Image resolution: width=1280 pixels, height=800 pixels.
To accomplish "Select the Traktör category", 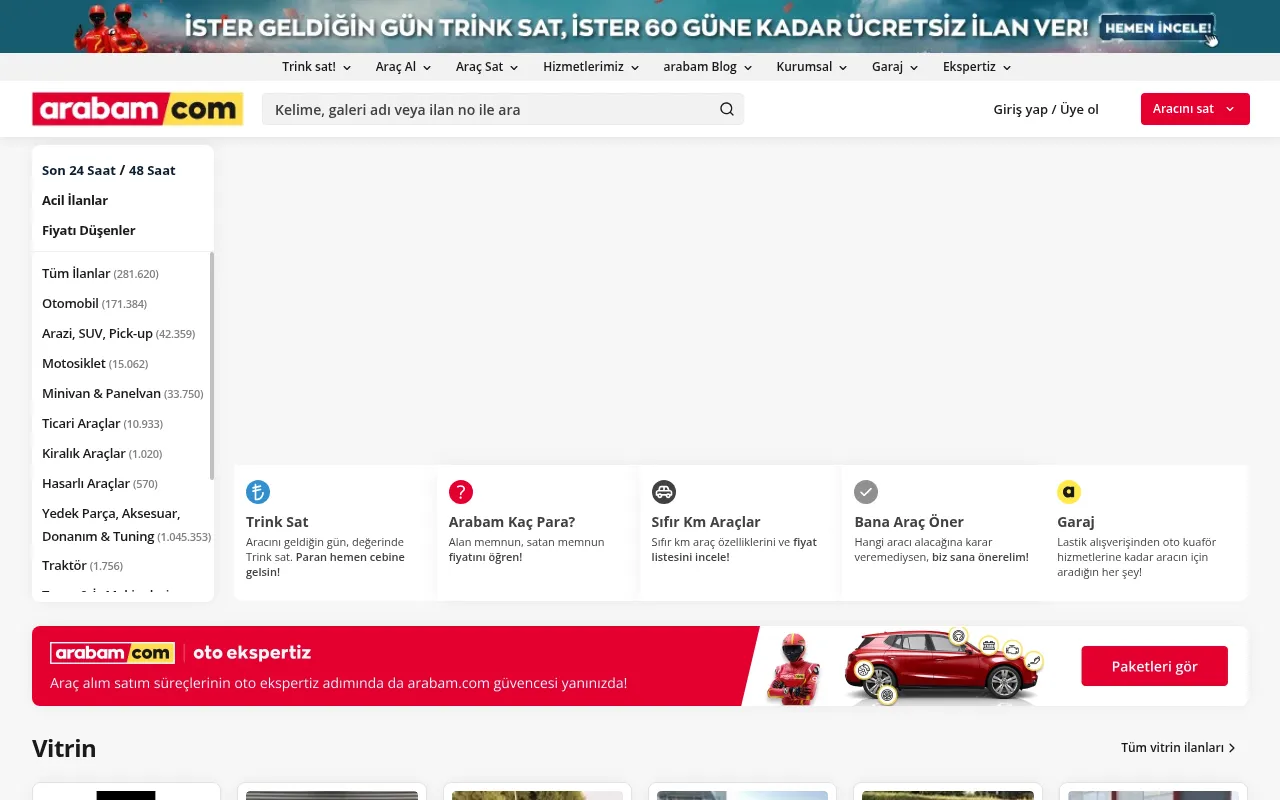I will [x=82, y=565].
